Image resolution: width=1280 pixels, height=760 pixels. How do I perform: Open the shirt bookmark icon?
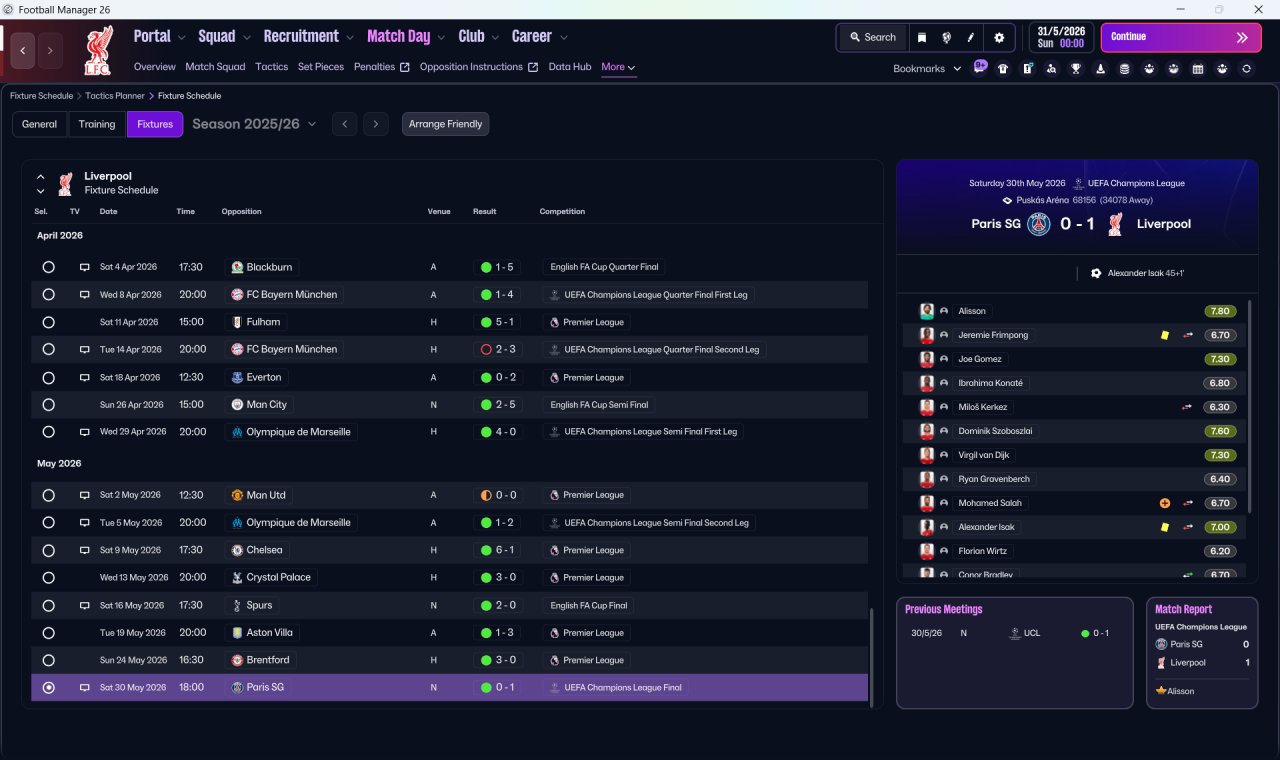coord(1003,69)
